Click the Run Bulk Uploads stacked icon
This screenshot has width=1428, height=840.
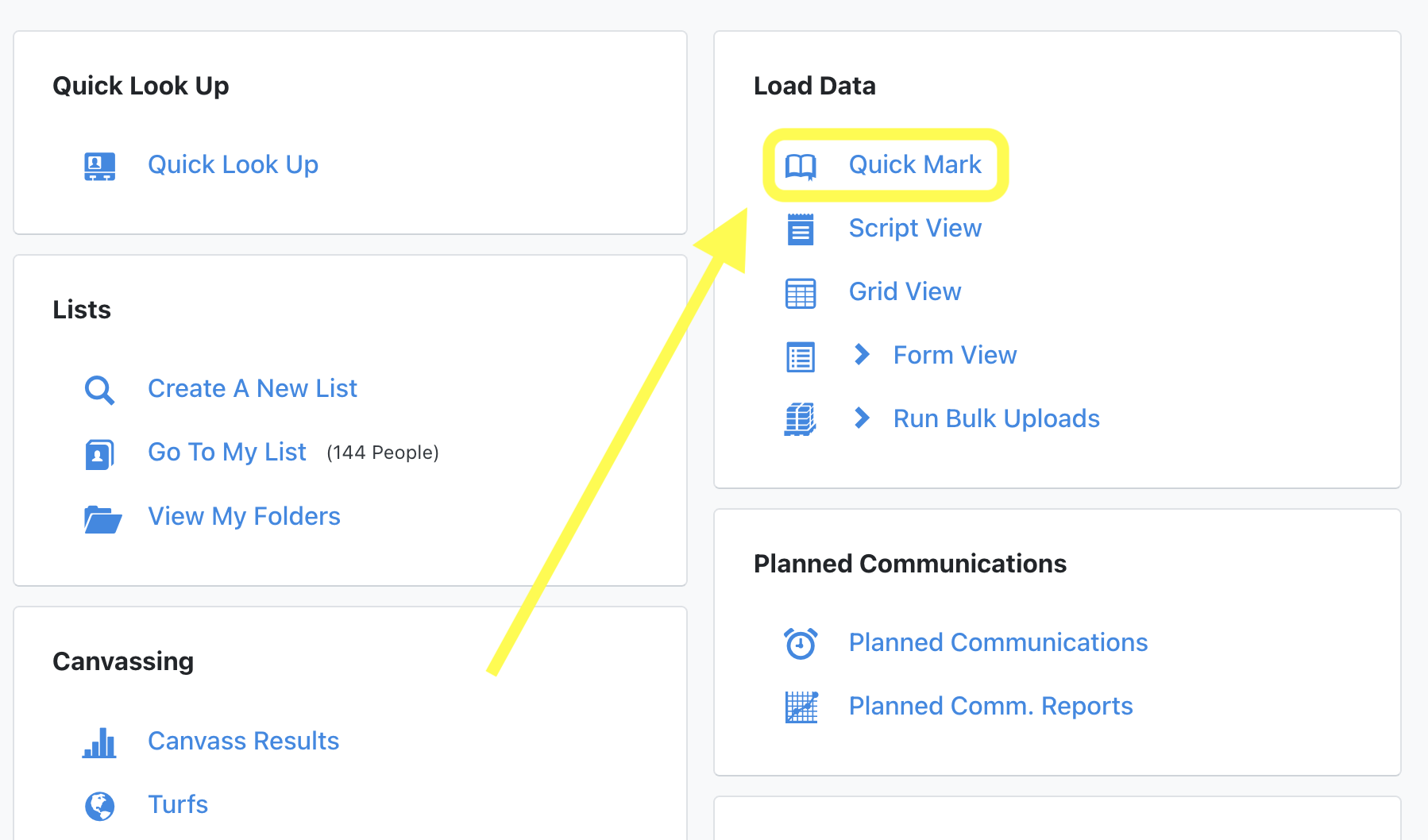[x=800, y=419]
